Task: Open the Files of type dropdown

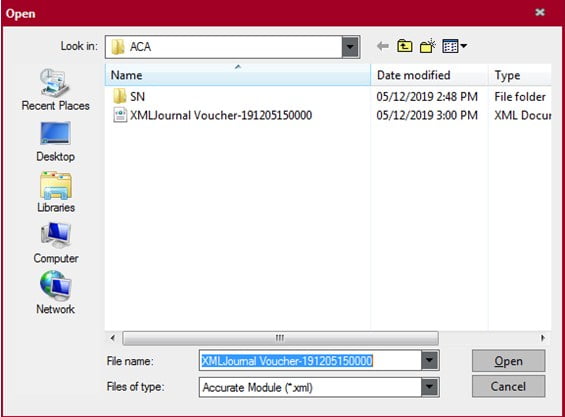Action: pos(430,387)
